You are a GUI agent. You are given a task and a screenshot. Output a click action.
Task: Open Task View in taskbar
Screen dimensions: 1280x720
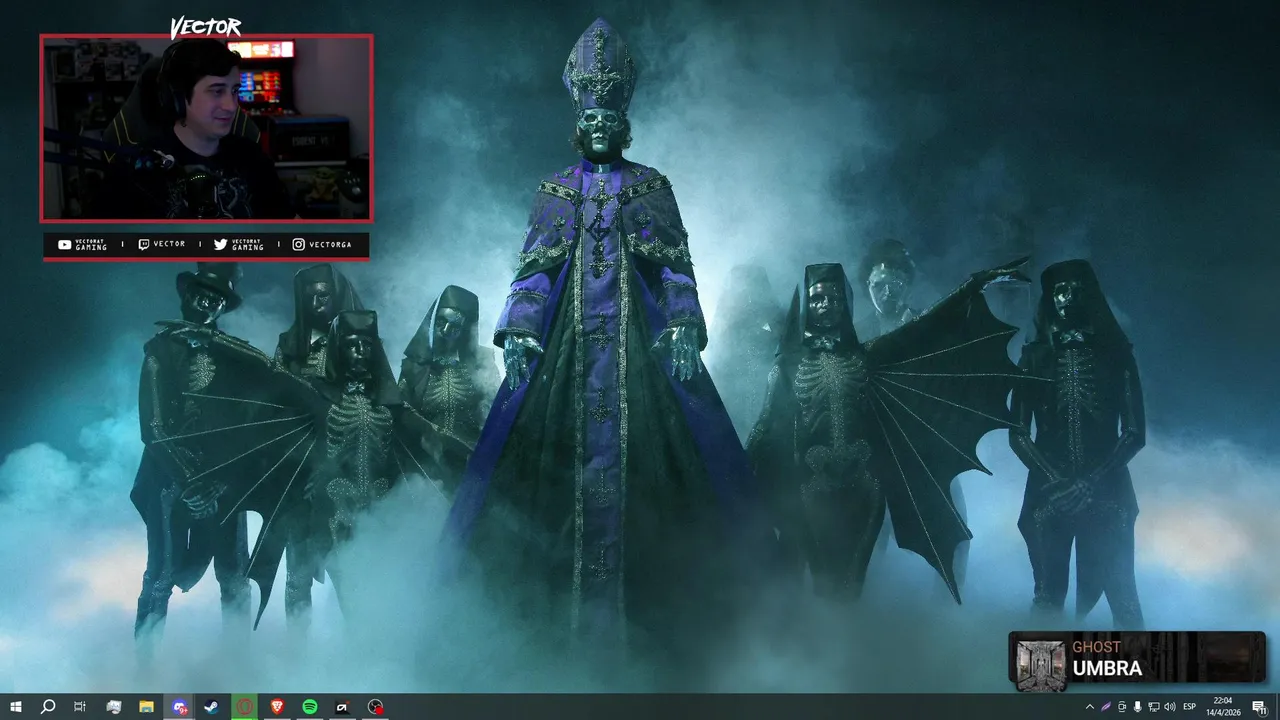(80, 707)
